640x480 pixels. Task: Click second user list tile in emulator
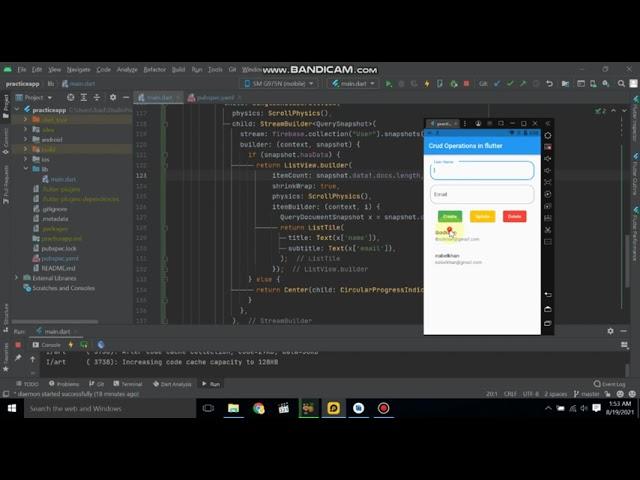point(482,259)
